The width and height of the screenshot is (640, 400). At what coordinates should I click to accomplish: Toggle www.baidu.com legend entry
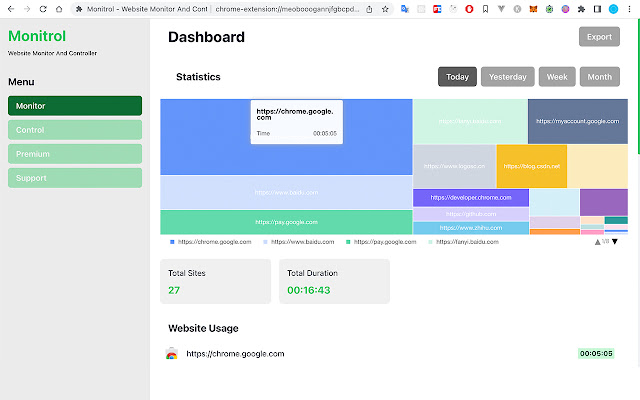tap(299, 242)
